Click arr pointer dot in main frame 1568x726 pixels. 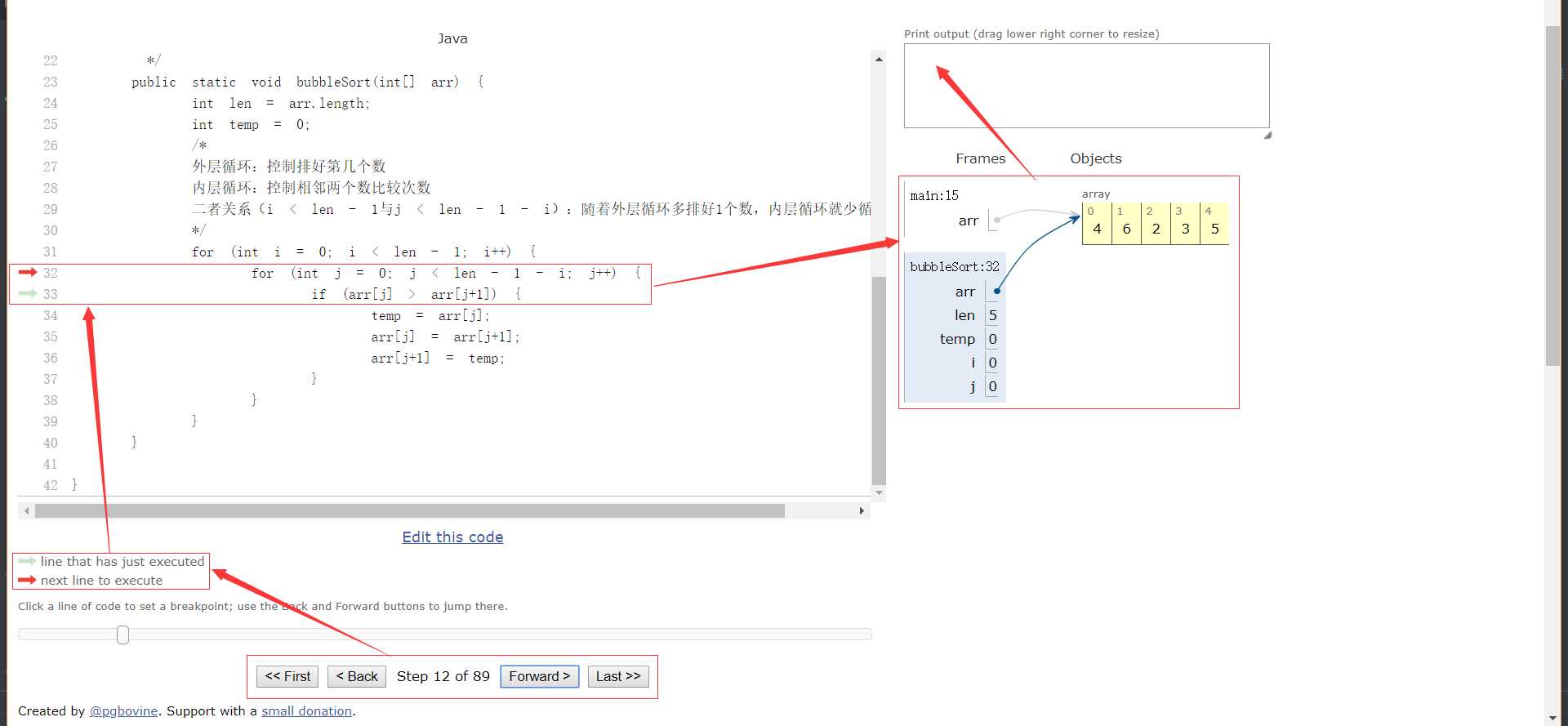997,220
